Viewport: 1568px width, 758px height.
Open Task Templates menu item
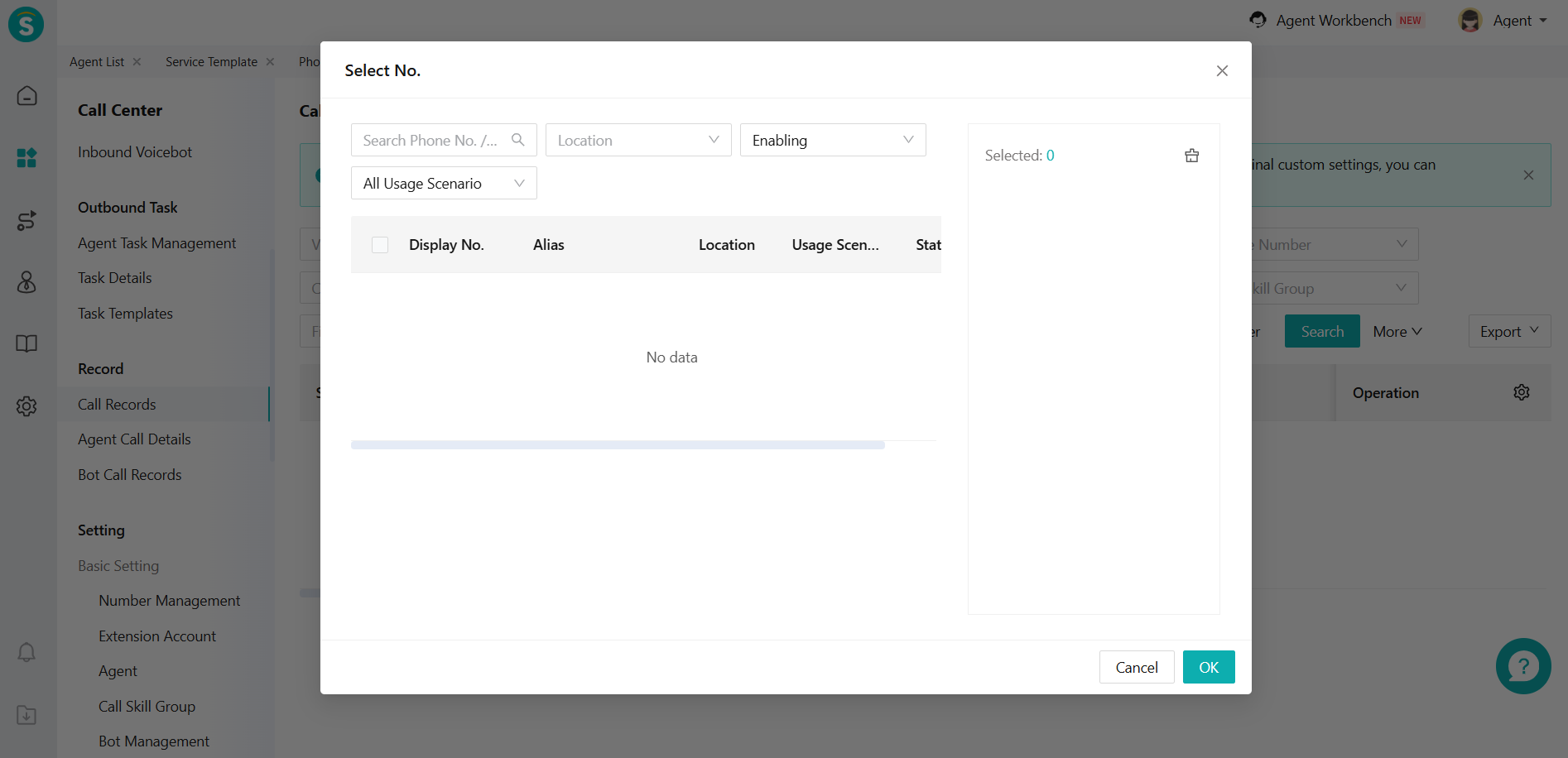tap(125, 314)
